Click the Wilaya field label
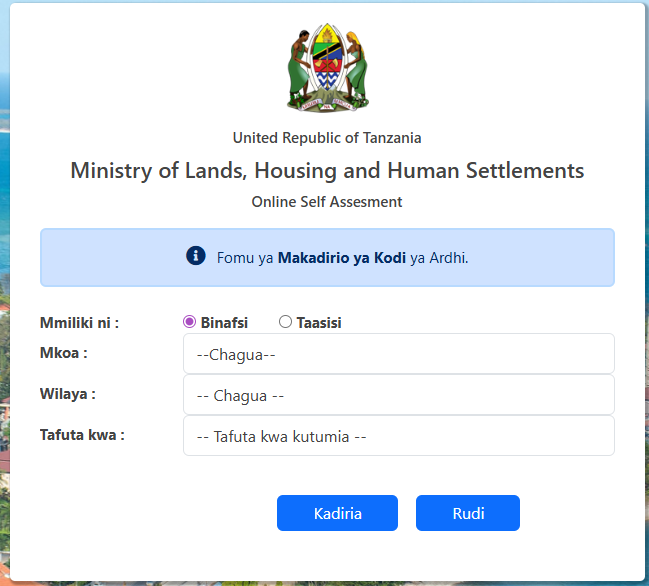This screenshot has width=649, height=586. 68,394
